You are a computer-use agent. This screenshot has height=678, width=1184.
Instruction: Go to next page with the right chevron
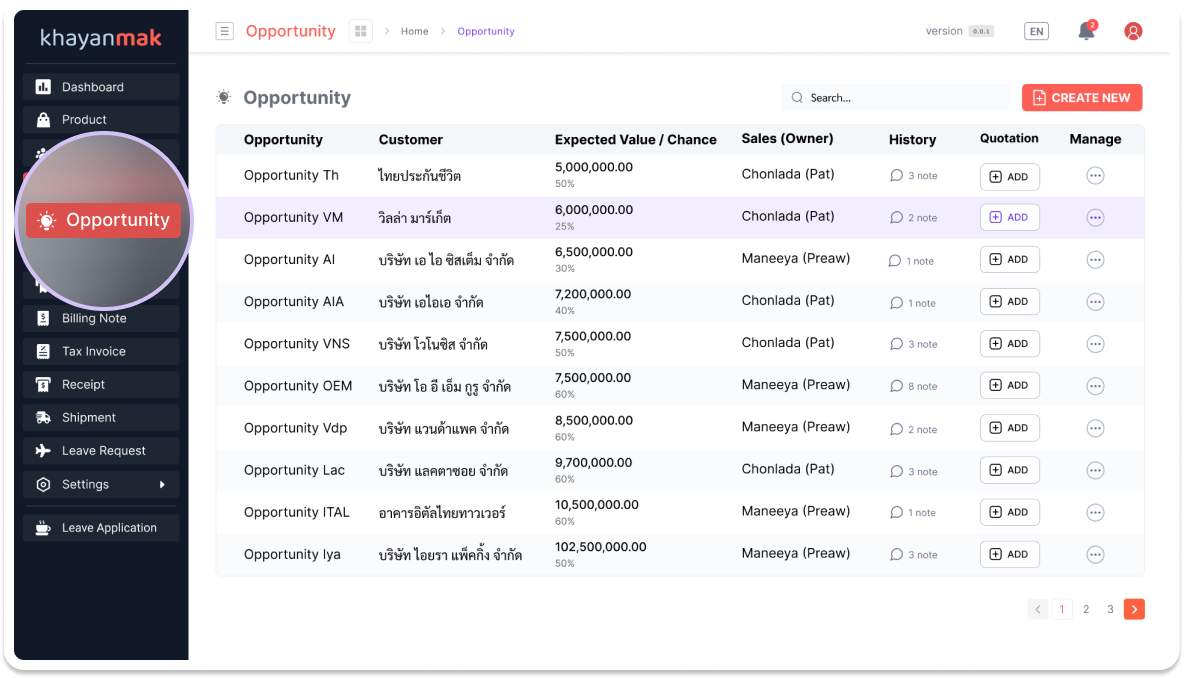point(1134,609)
